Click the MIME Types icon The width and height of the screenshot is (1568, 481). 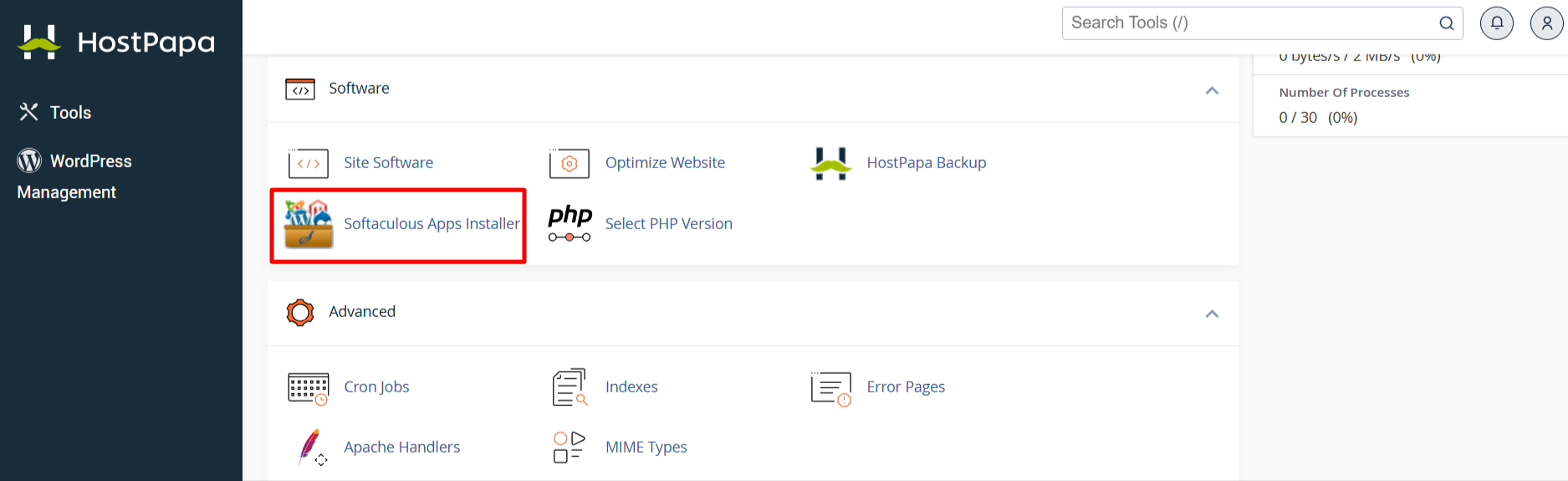pyautogui.click(x=569, y=448)
